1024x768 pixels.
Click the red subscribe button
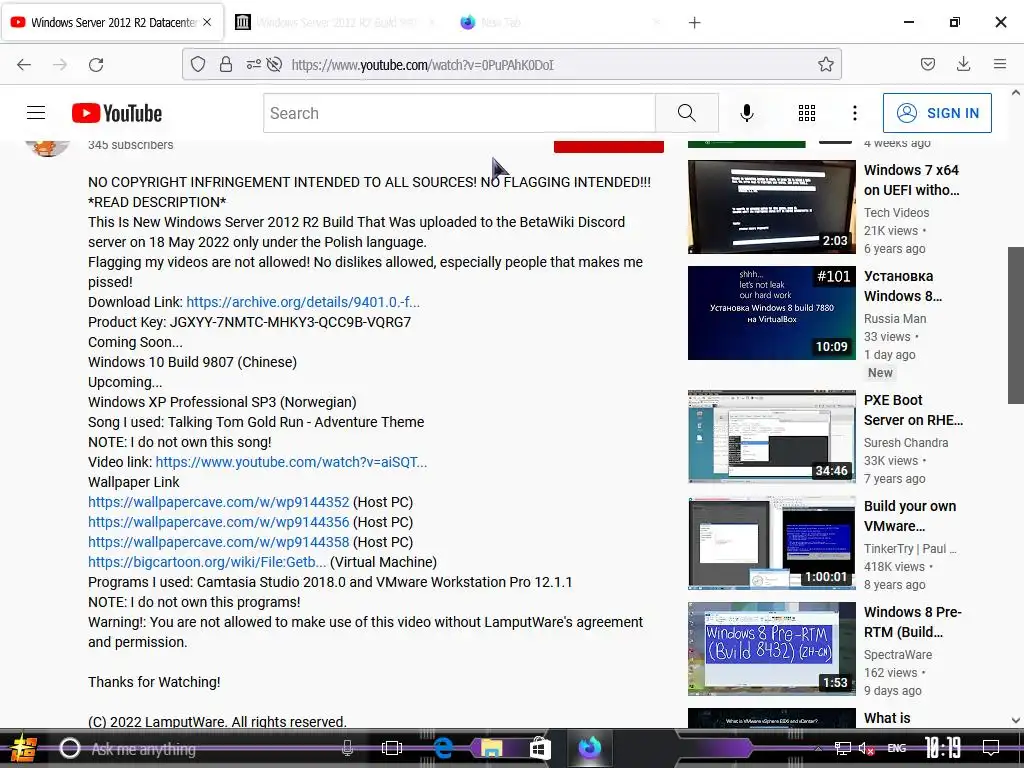tap(609, 147)
